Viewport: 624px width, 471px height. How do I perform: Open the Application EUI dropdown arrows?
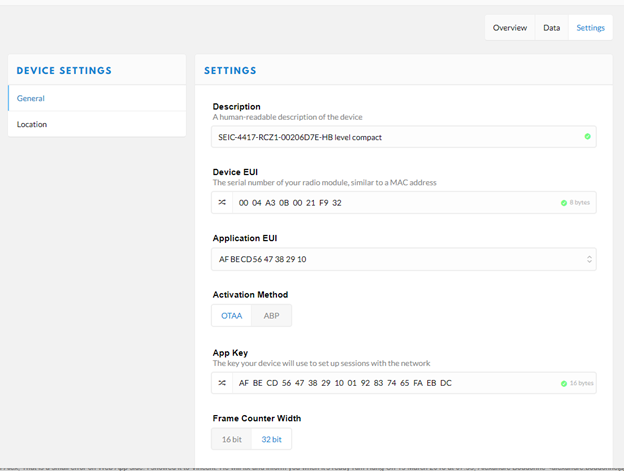pyautogui.click(x=588, y=259)
